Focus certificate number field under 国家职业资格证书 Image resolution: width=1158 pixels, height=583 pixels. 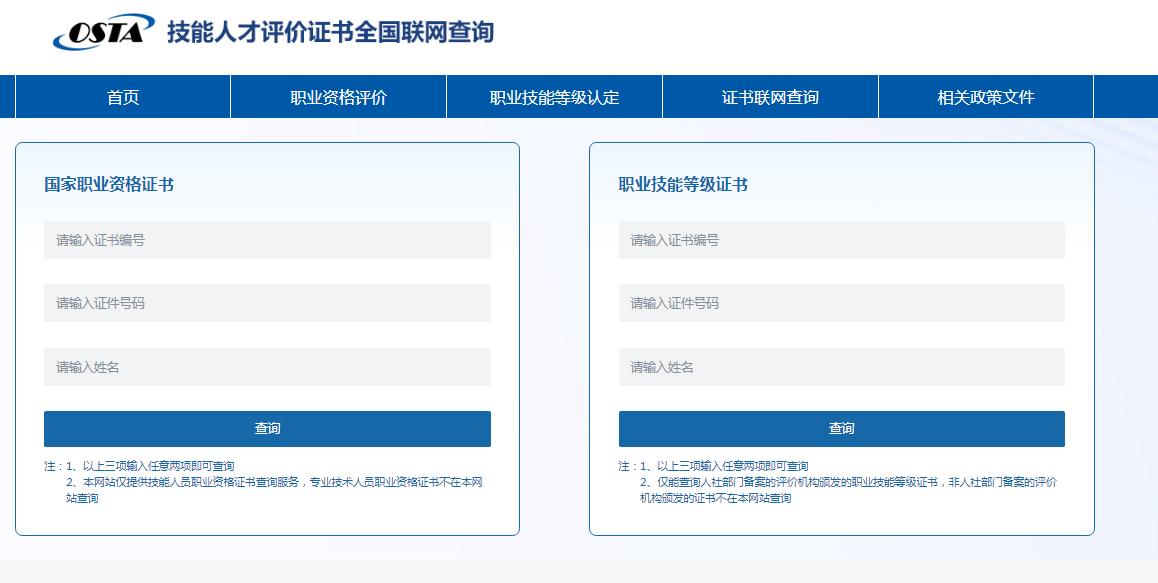267,240
